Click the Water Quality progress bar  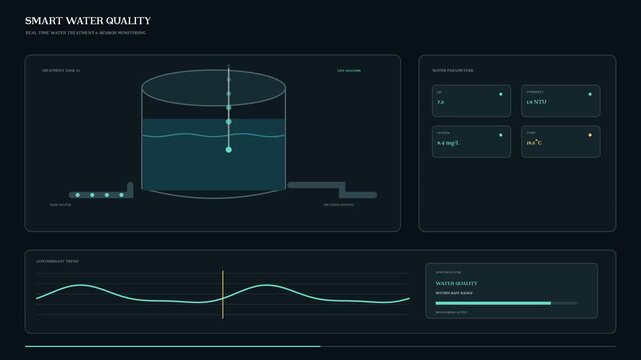point(507,303)
